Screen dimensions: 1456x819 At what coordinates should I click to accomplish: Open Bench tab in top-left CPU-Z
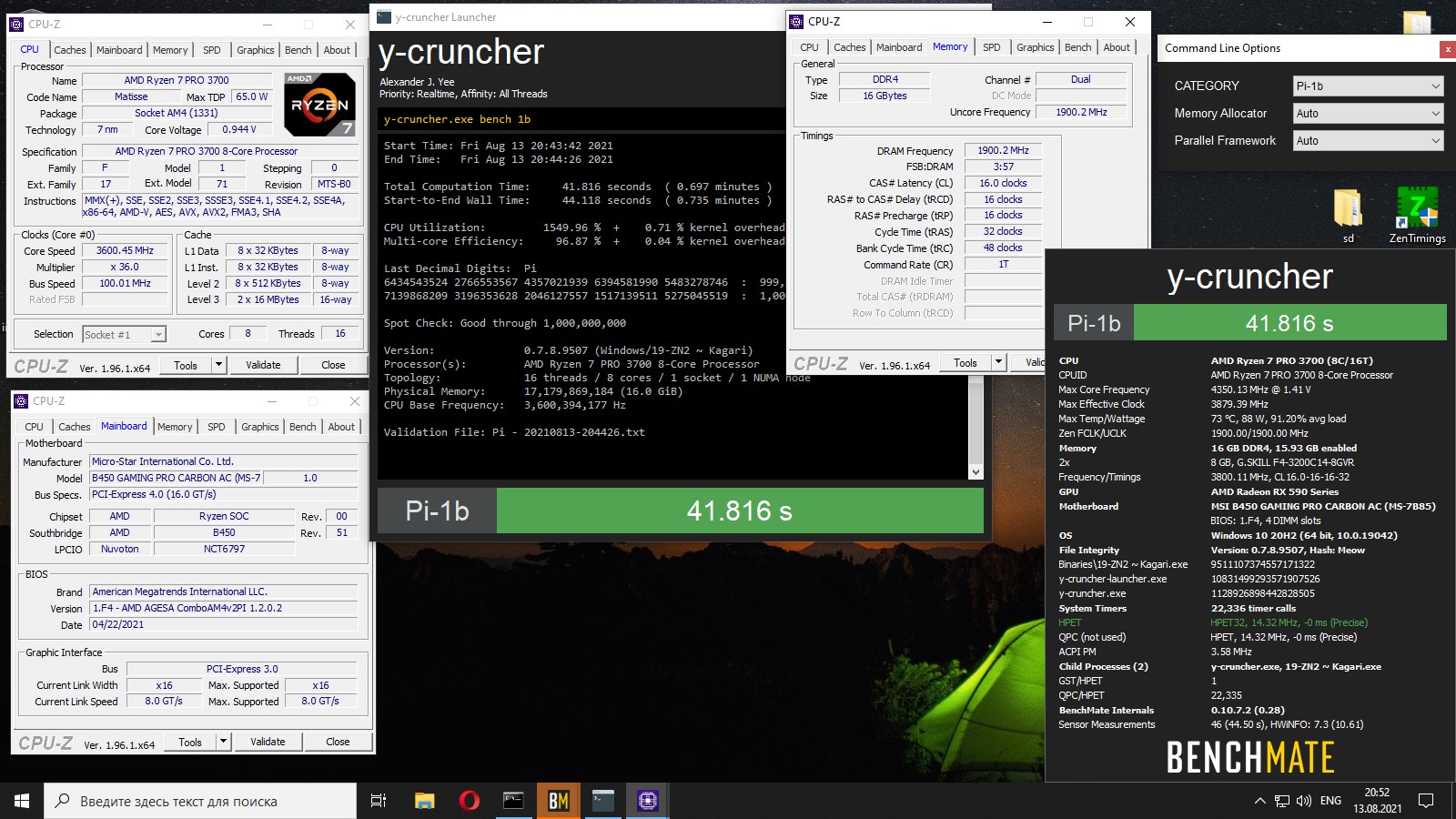coord(298,50)
